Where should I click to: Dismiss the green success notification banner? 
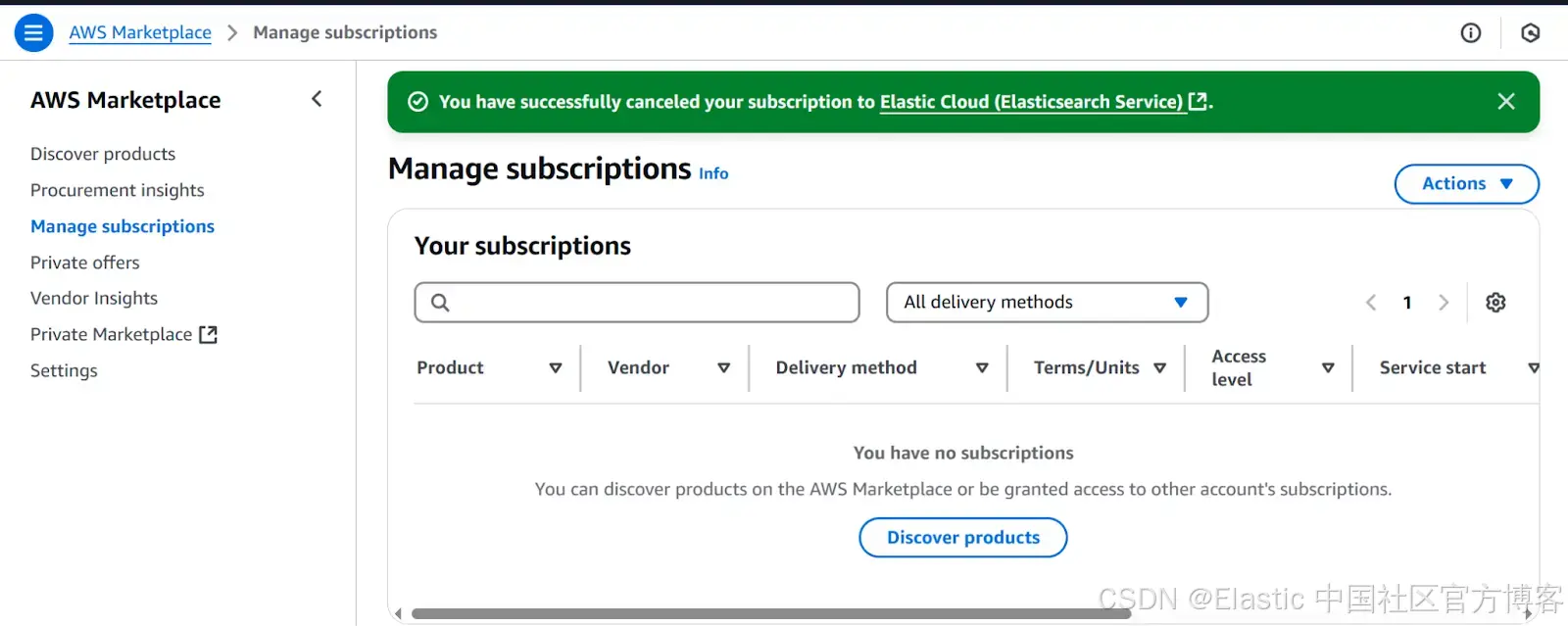click(x=1506, y=101)
